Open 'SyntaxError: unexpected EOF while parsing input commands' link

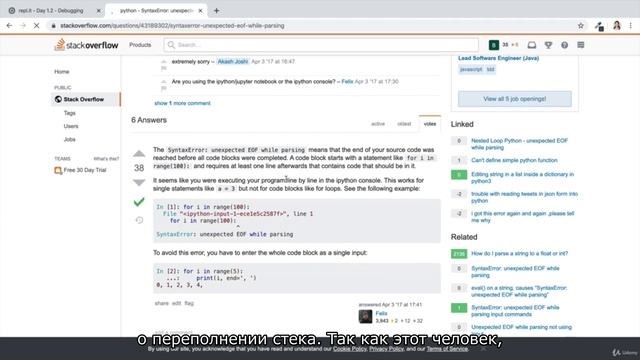click(x=515, y=311)
